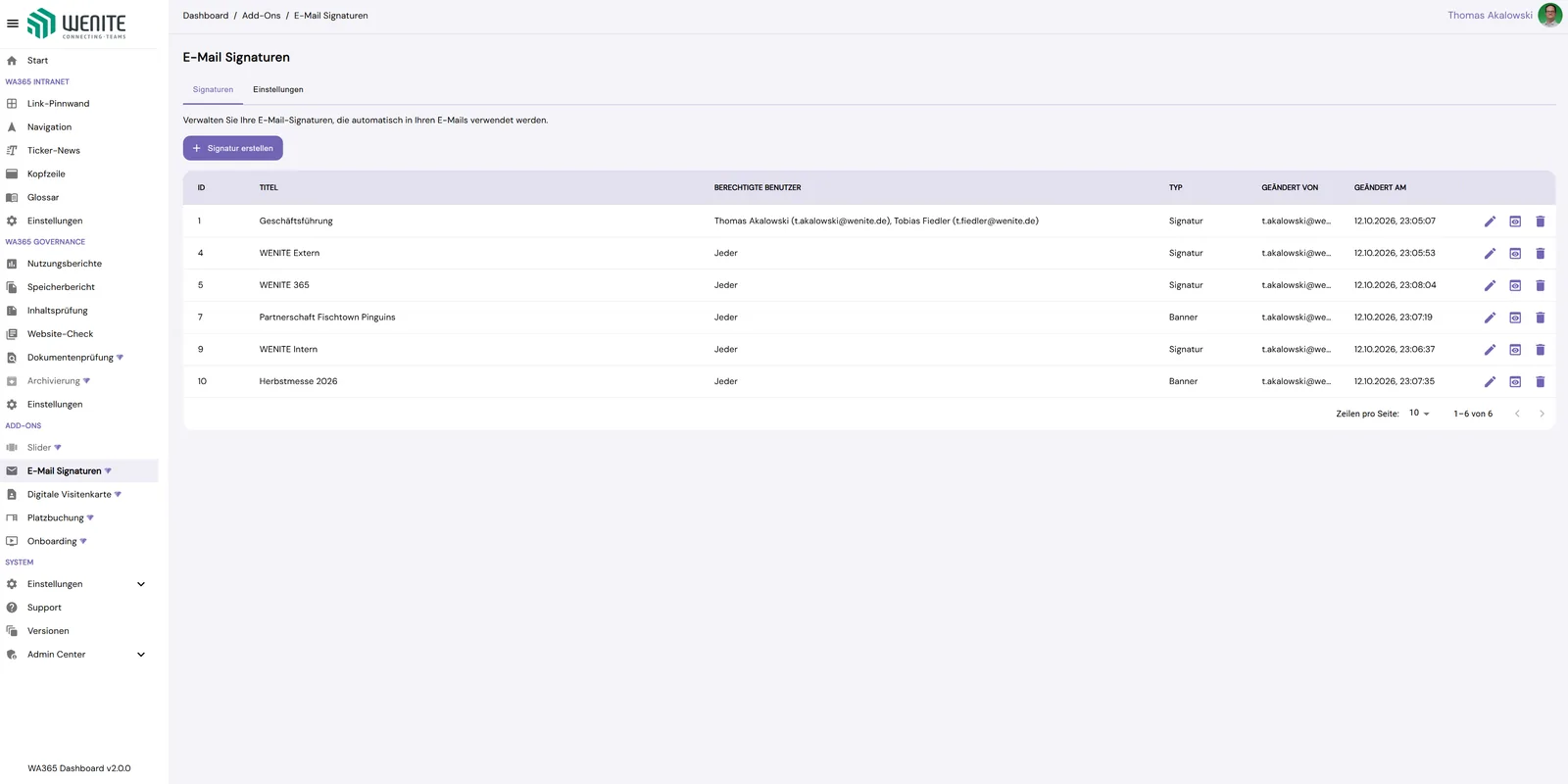Edit the Geschäftsführung signature with pencil icon
Viewport: 1568px width, 784px height.
(1490, 221)
